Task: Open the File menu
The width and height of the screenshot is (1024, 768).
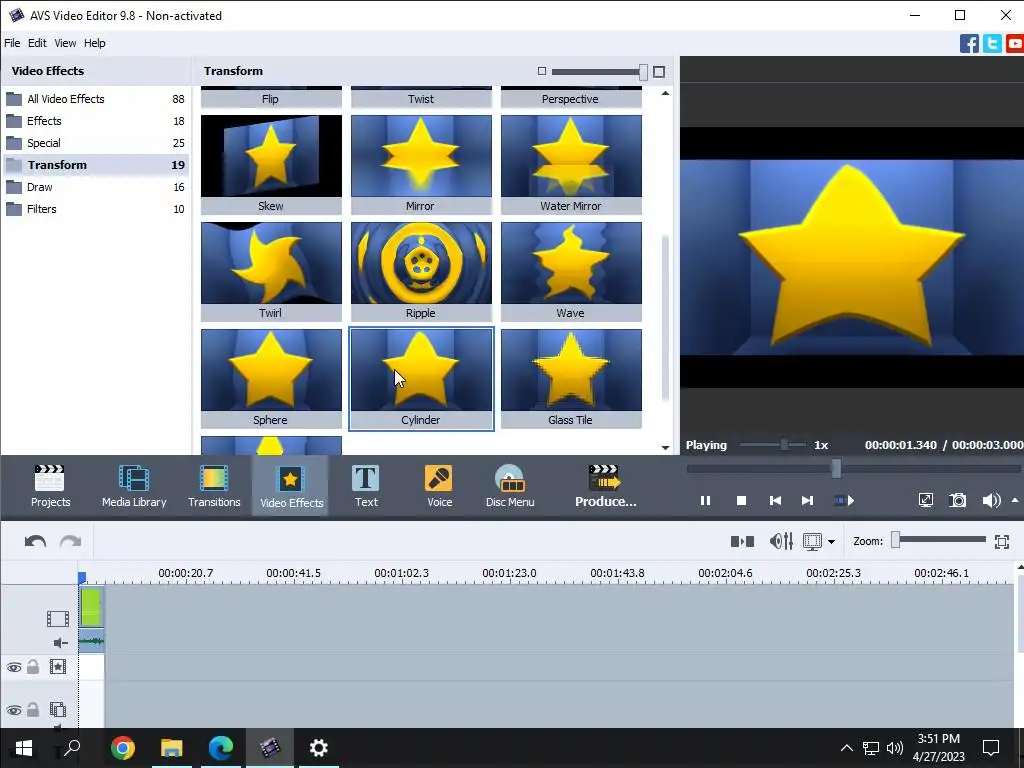Action: (x=12, y=43)
